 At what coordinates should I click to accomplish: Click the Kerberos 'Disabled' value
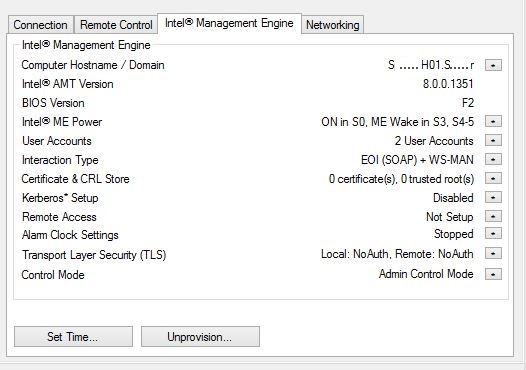point(453,198)
